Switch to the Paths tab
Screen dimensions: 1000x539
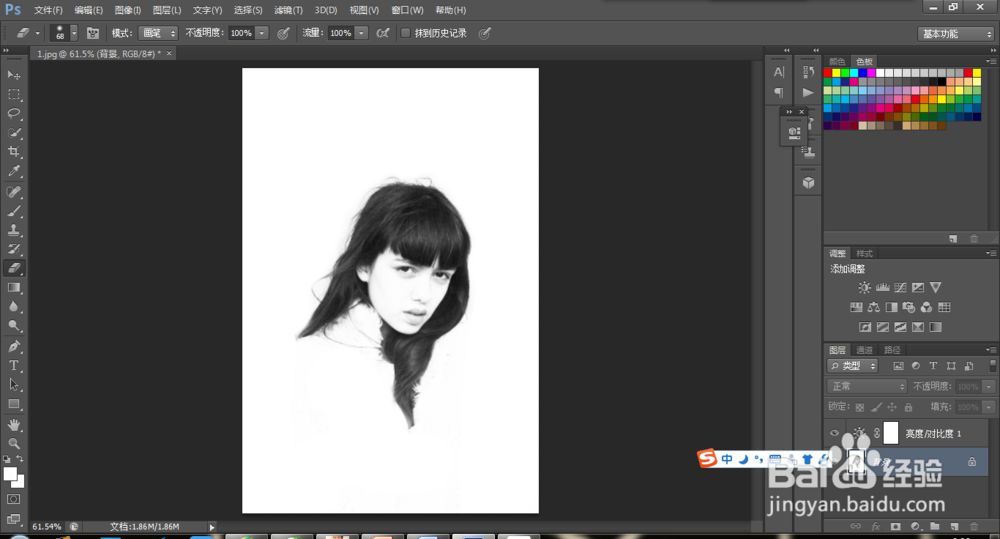click(892, 350)
